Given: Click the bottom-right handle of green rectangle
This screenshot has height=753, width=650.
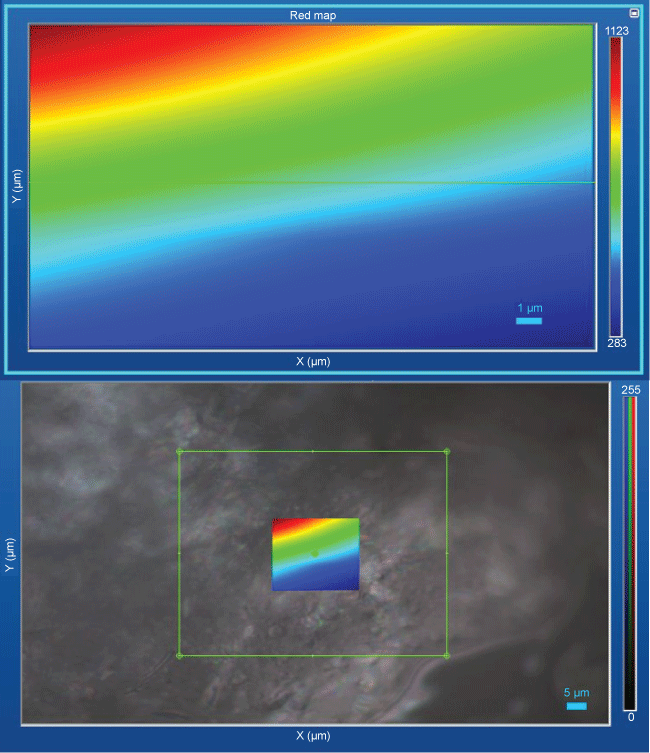Looking at the screenshot, I should pyautogui.click(x=446, y=656).
